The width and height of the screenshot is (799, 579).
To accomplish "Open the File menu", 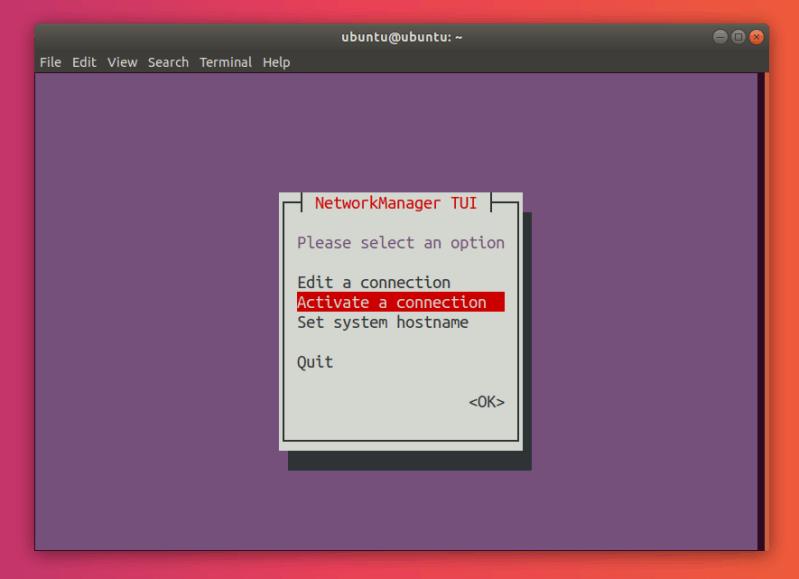I will point(50,62).
